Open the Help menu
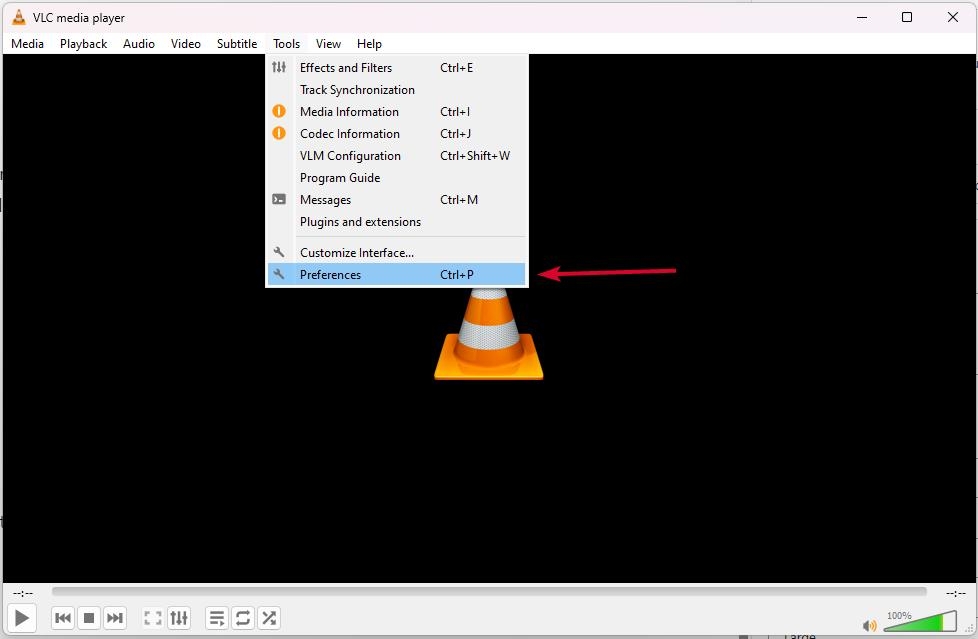978x639 pixels. click(x=369, y=44)
